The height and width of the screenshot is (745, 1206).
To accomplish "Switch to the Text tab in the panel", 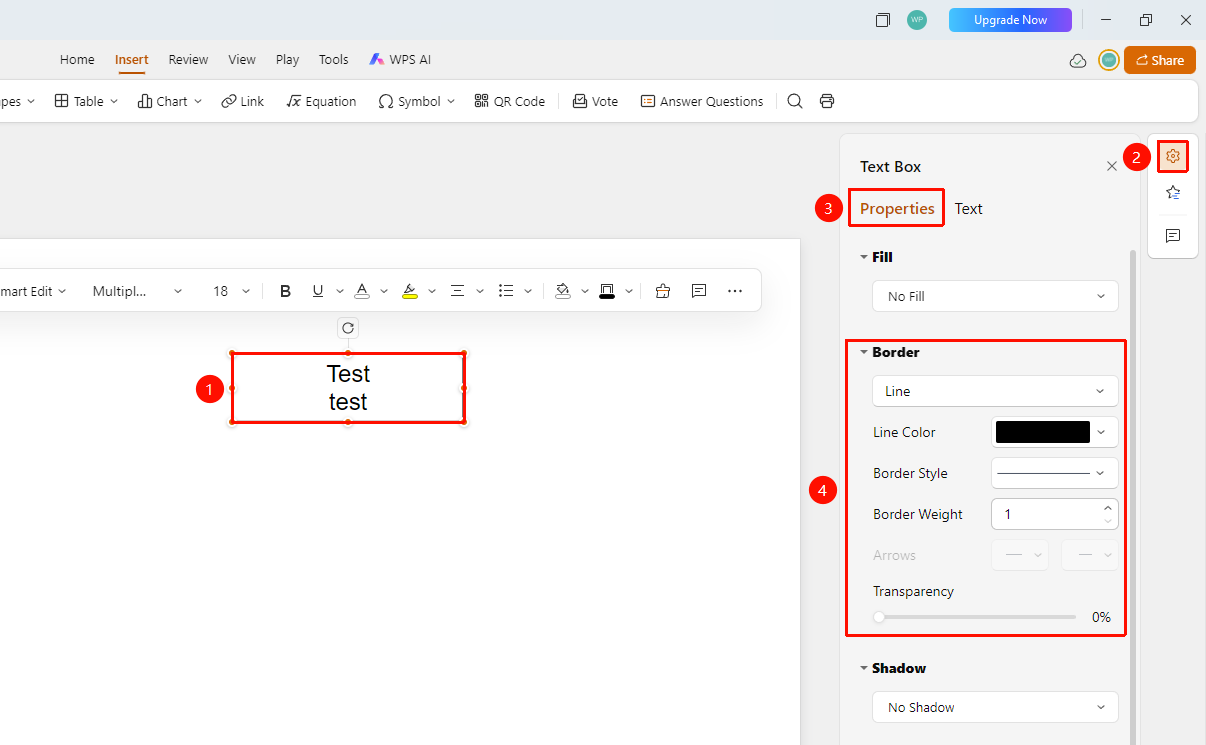I will [x=968, y=208].
